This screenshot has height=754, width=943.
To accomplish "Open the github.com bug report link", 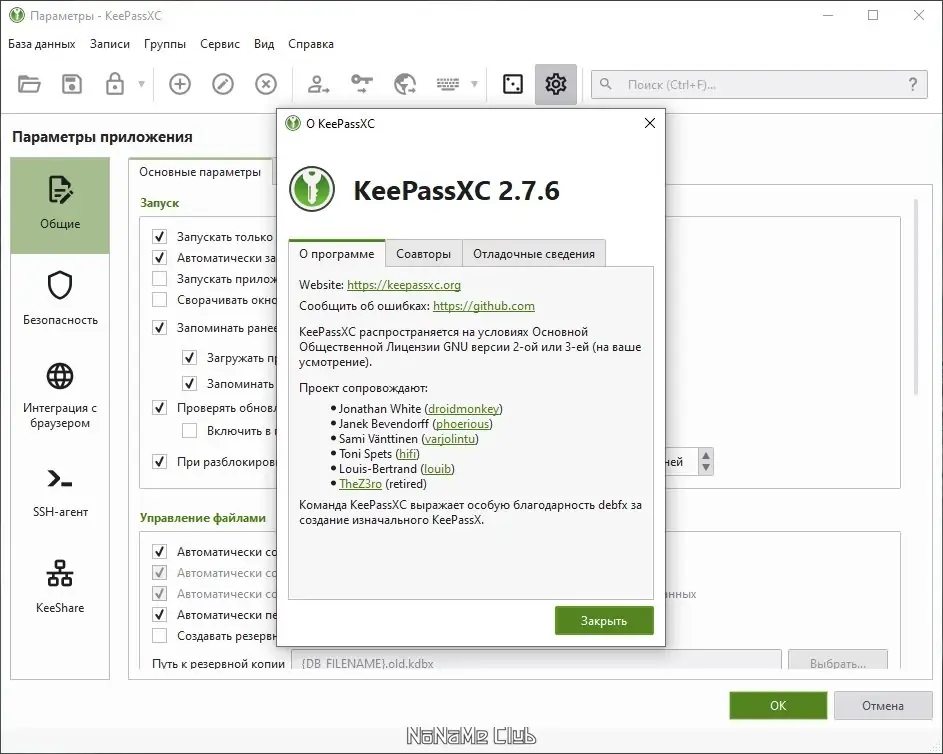I will pos(484,306).
